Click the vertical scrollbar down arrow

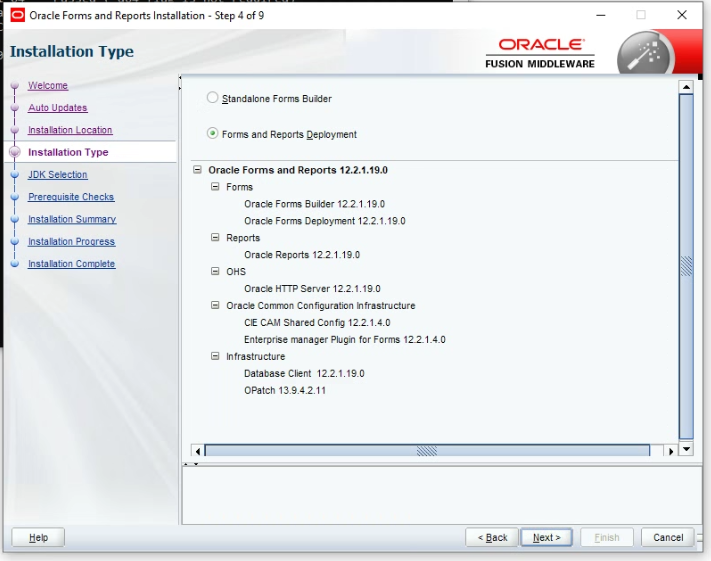click(x=686, y=449)
